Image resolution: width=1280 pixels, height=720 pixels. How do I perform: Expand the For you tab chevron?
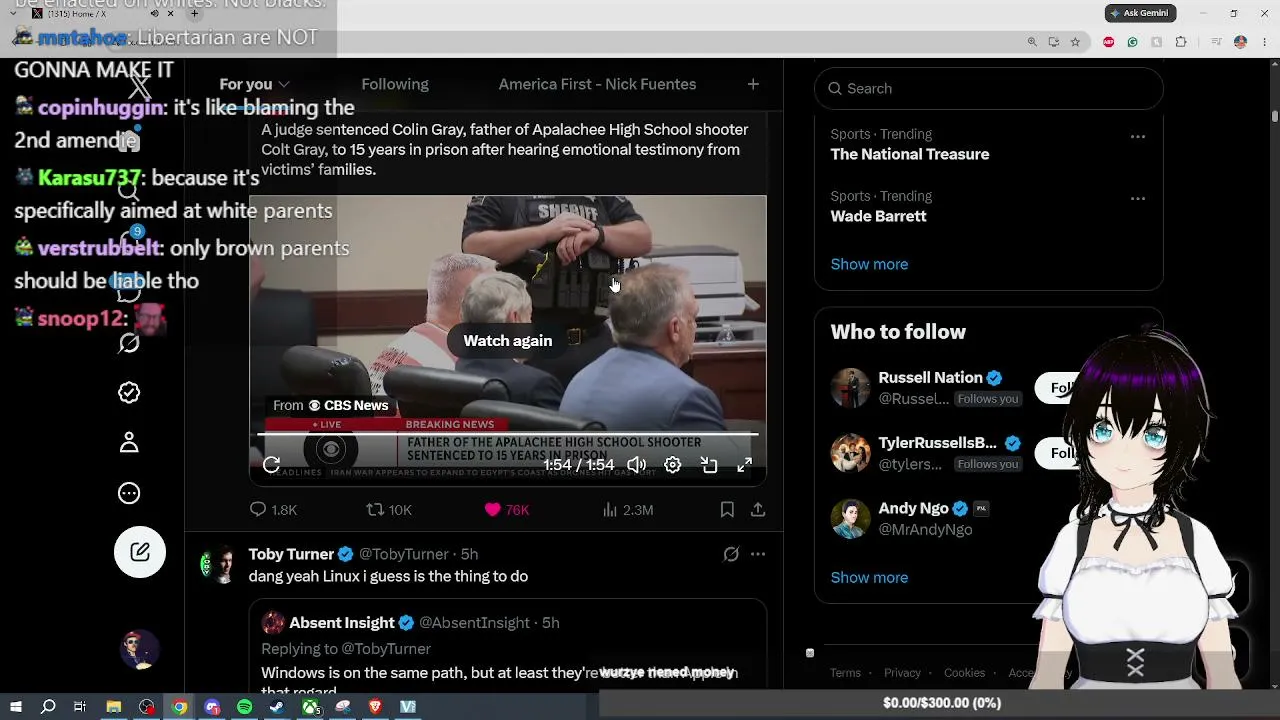pos(284,84)
